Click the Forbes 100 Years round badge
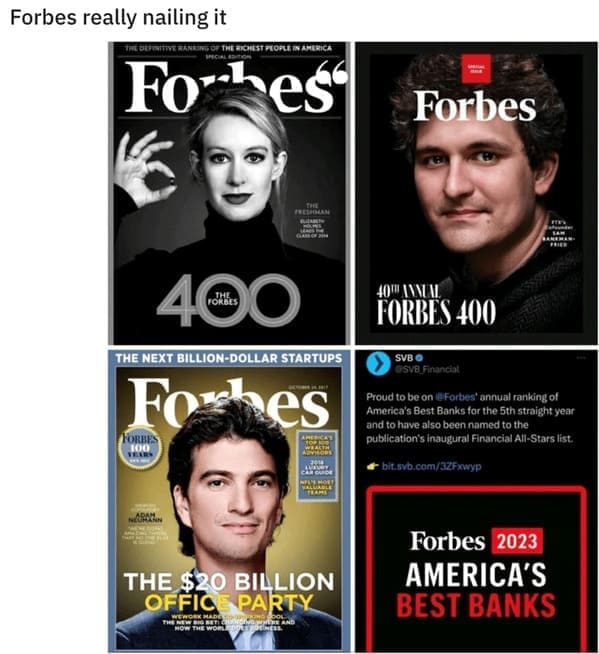The image size is (599, 654). pyautogui.click(x=140, y=448)
